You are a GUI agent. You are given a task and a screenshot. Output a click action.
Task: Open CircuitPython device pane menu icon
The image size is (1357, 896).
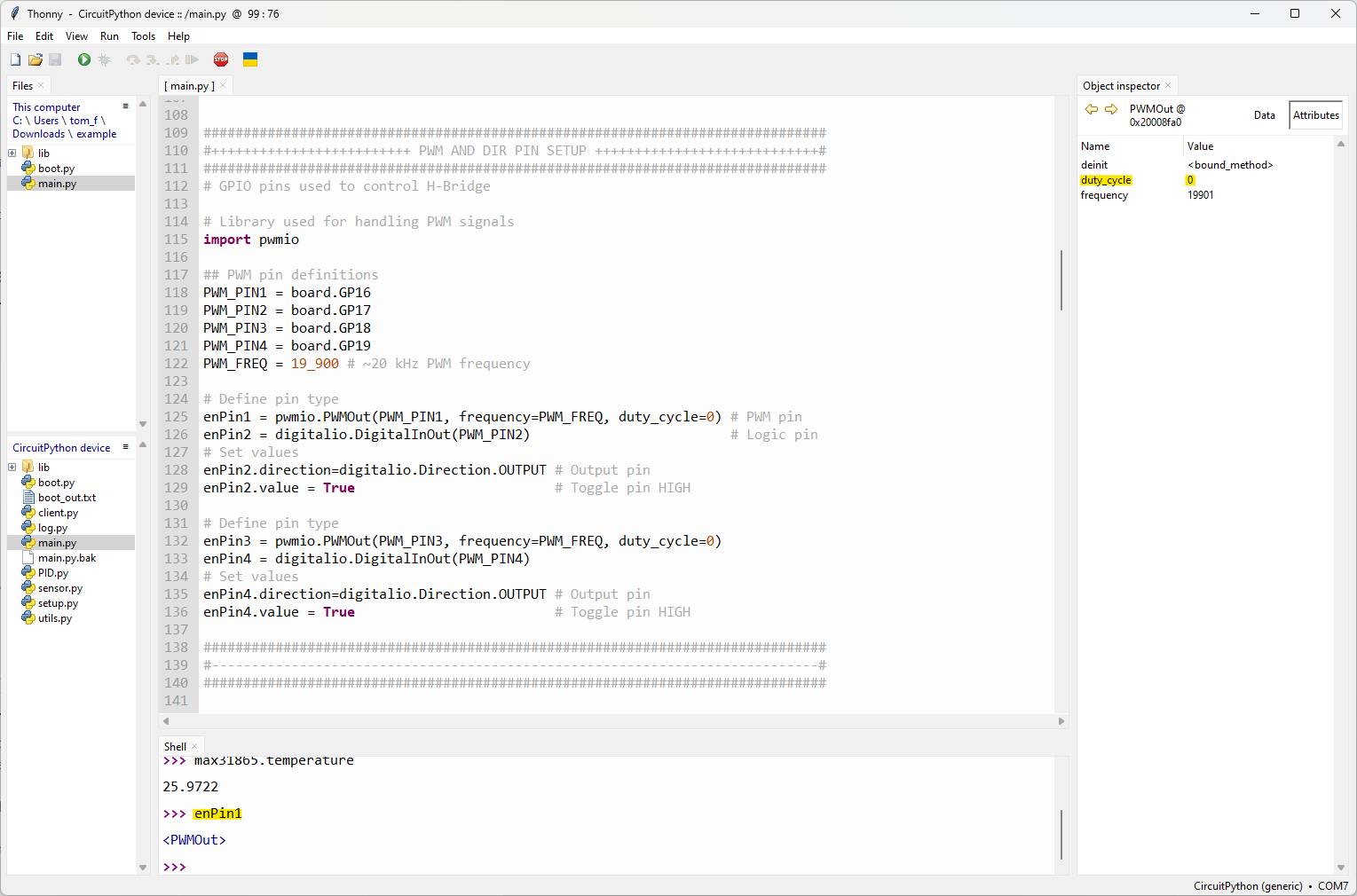125,447
